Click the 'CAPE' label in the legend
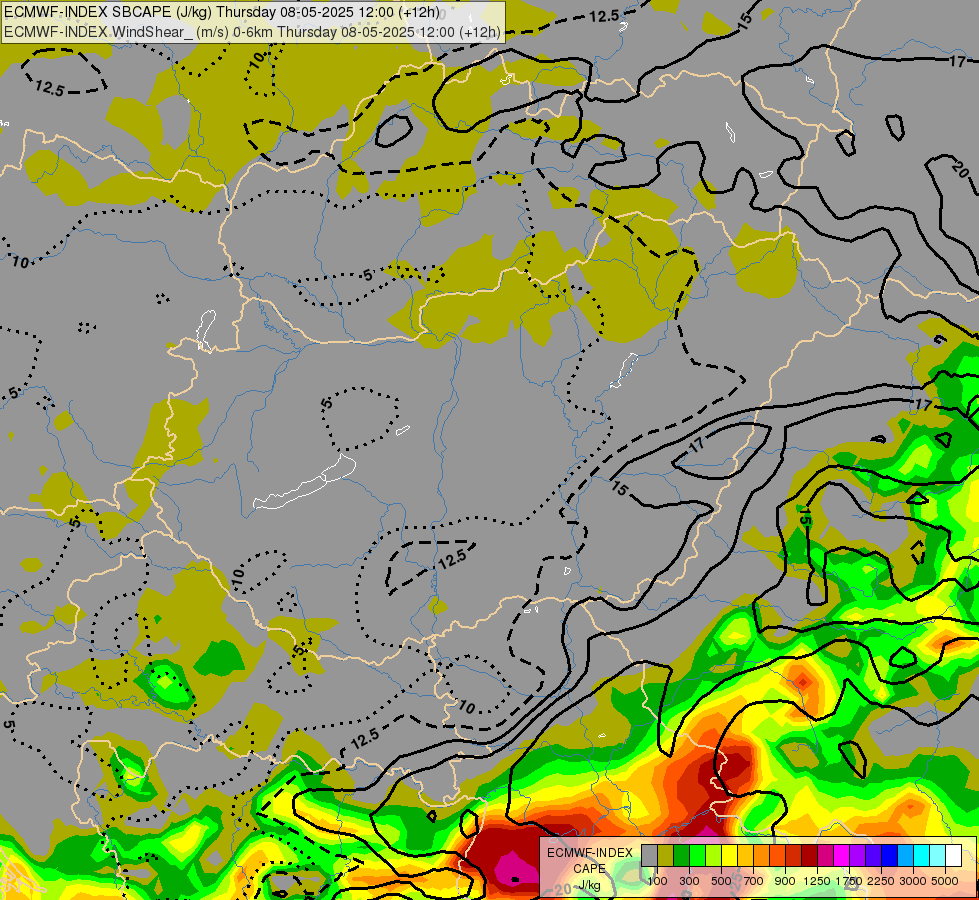The image size is (979, 900). pyautogui.click(x=589, y=869)
